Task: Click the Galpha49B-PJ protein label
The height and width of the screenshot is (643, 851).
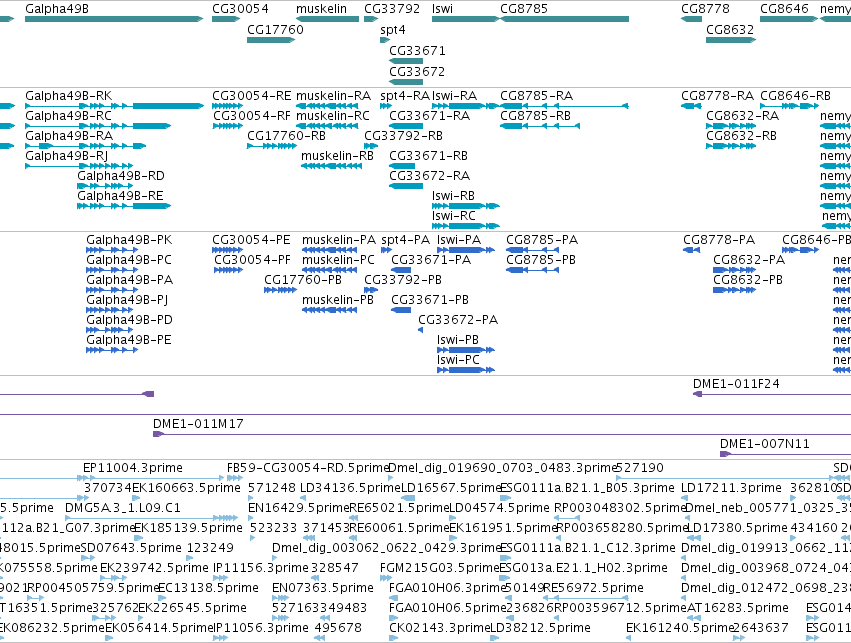Action: tap(127, 300)
